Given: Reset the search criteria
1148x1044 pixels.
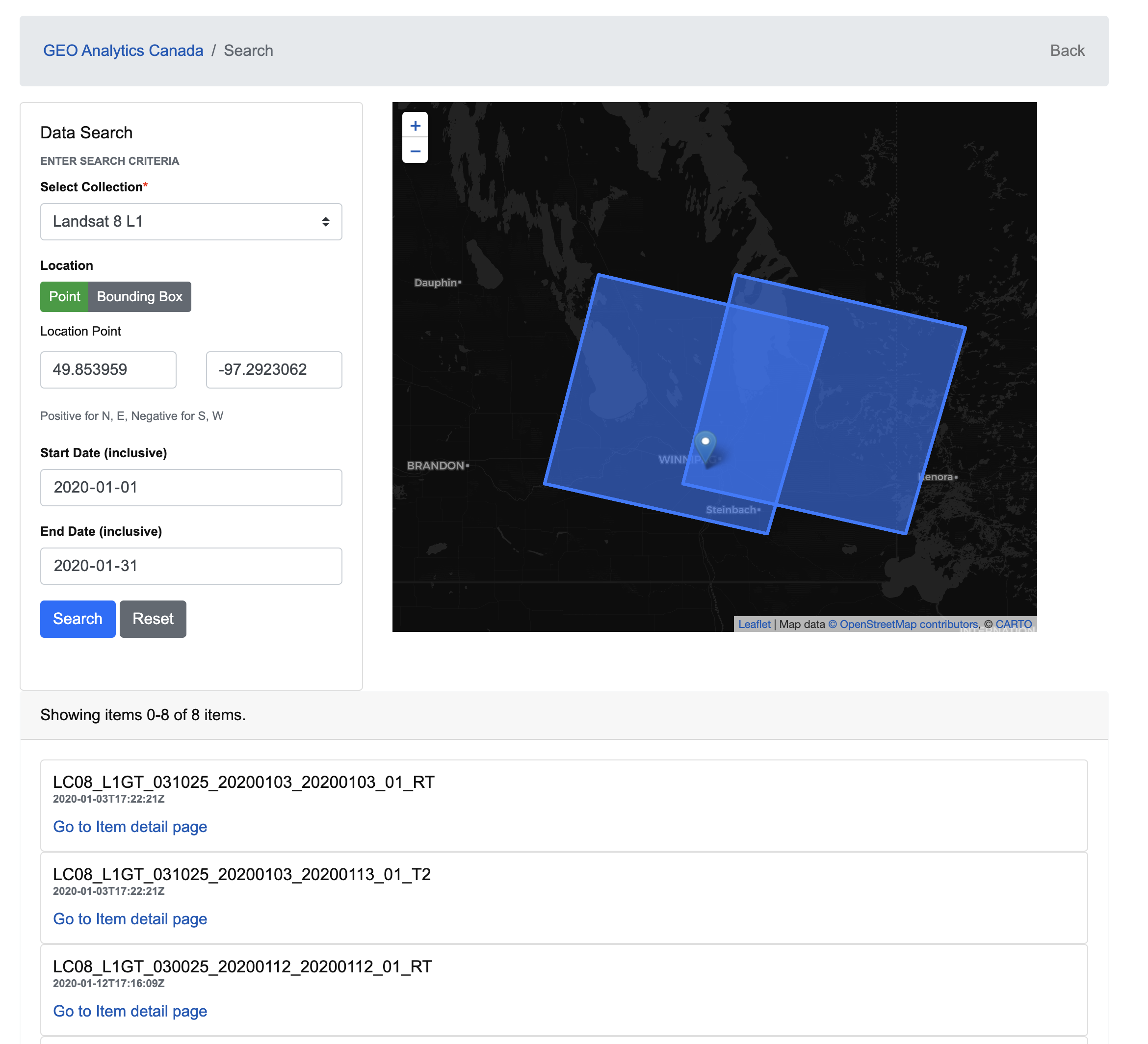Looking at the screenshot, I should coord(153,619).
